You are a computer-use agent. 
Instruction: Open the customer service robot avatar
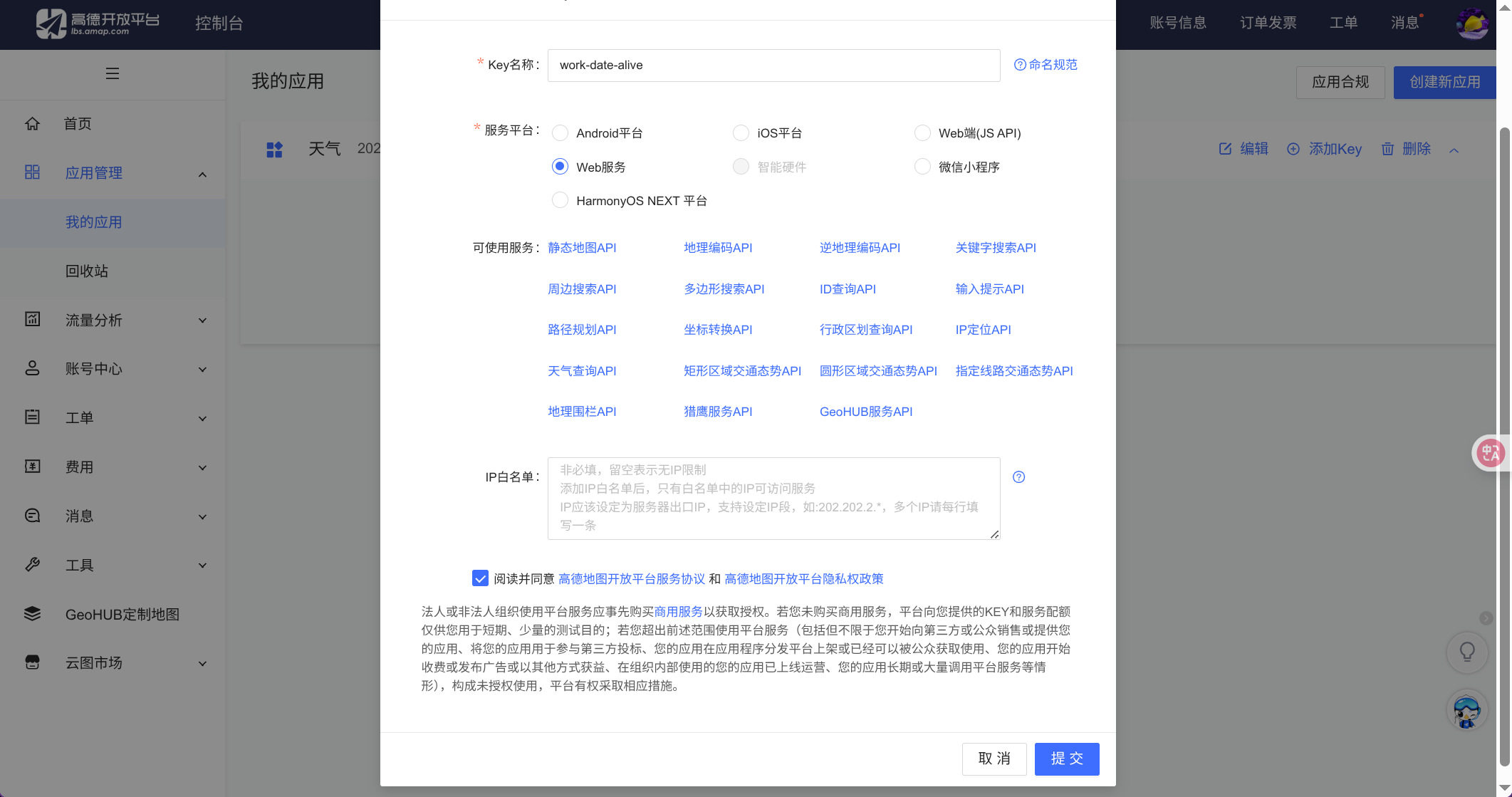pyautogui.click(x=1466, y=711)
